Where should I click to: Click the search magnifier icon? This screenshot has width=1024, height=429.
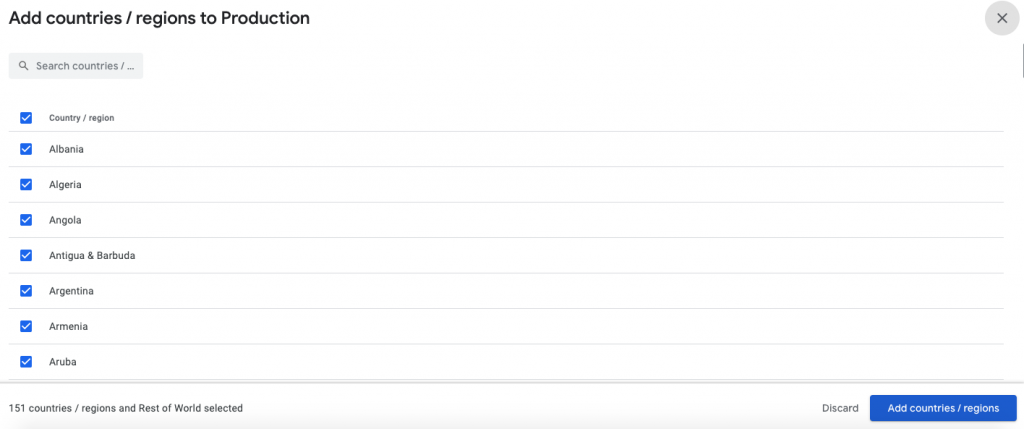point(23,66)
